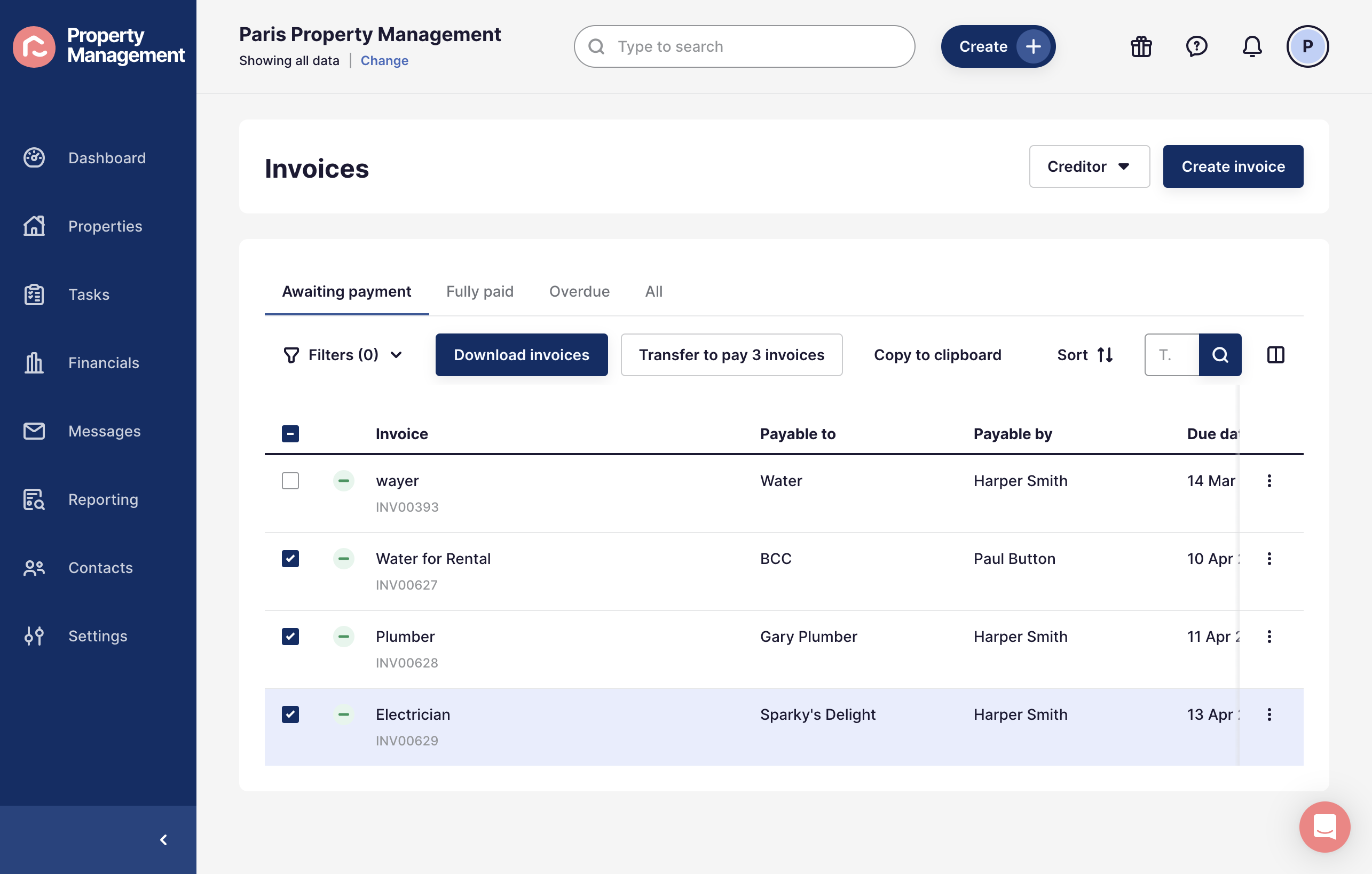The width and height of the screenshot is (1372, 874).
Task: Click Copy to clipboard
Action: pyautogui.click(x=937, y=355)
